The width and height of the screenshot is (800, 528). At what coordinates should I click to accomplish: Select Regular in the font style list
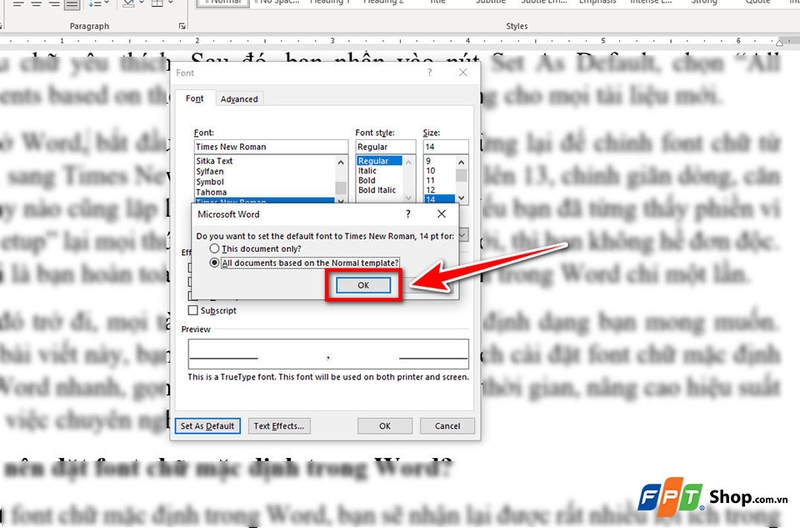(379, 161)
